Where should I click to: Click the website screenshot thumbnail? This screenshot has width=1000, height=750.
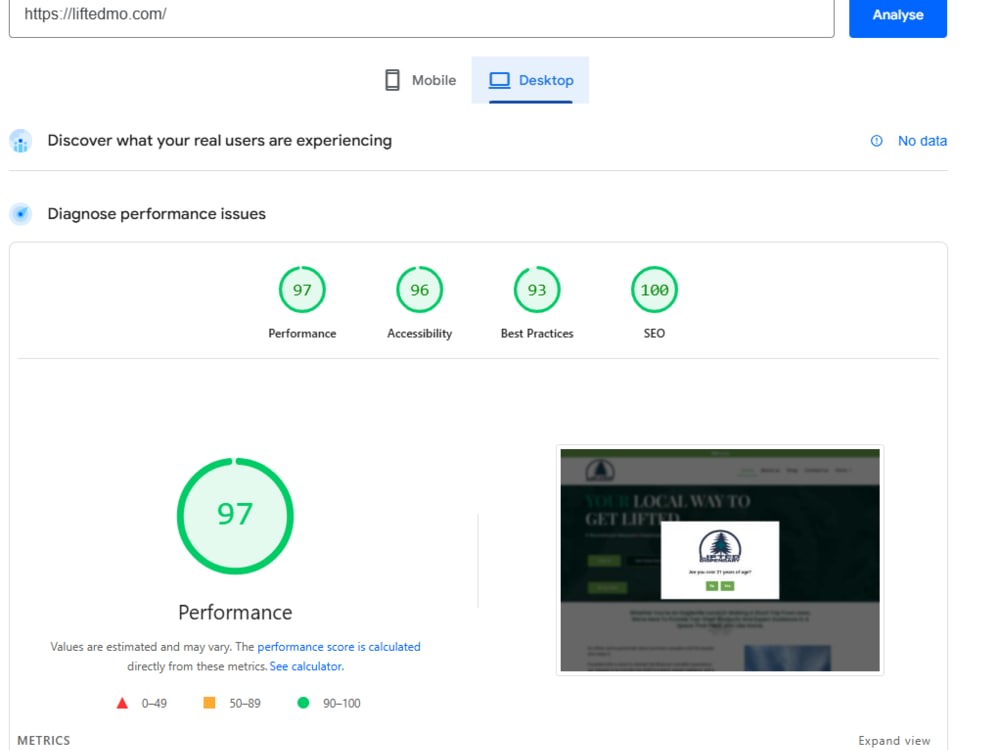coord(720,560)
